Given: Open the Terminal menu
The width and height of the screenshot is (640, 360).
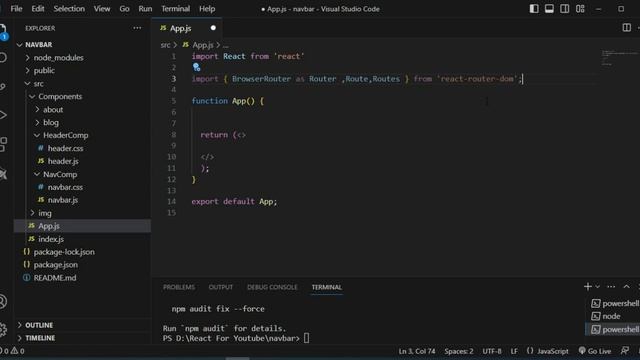Looking at the screenshot, I should pyautogui.click(x=176, y=9).
